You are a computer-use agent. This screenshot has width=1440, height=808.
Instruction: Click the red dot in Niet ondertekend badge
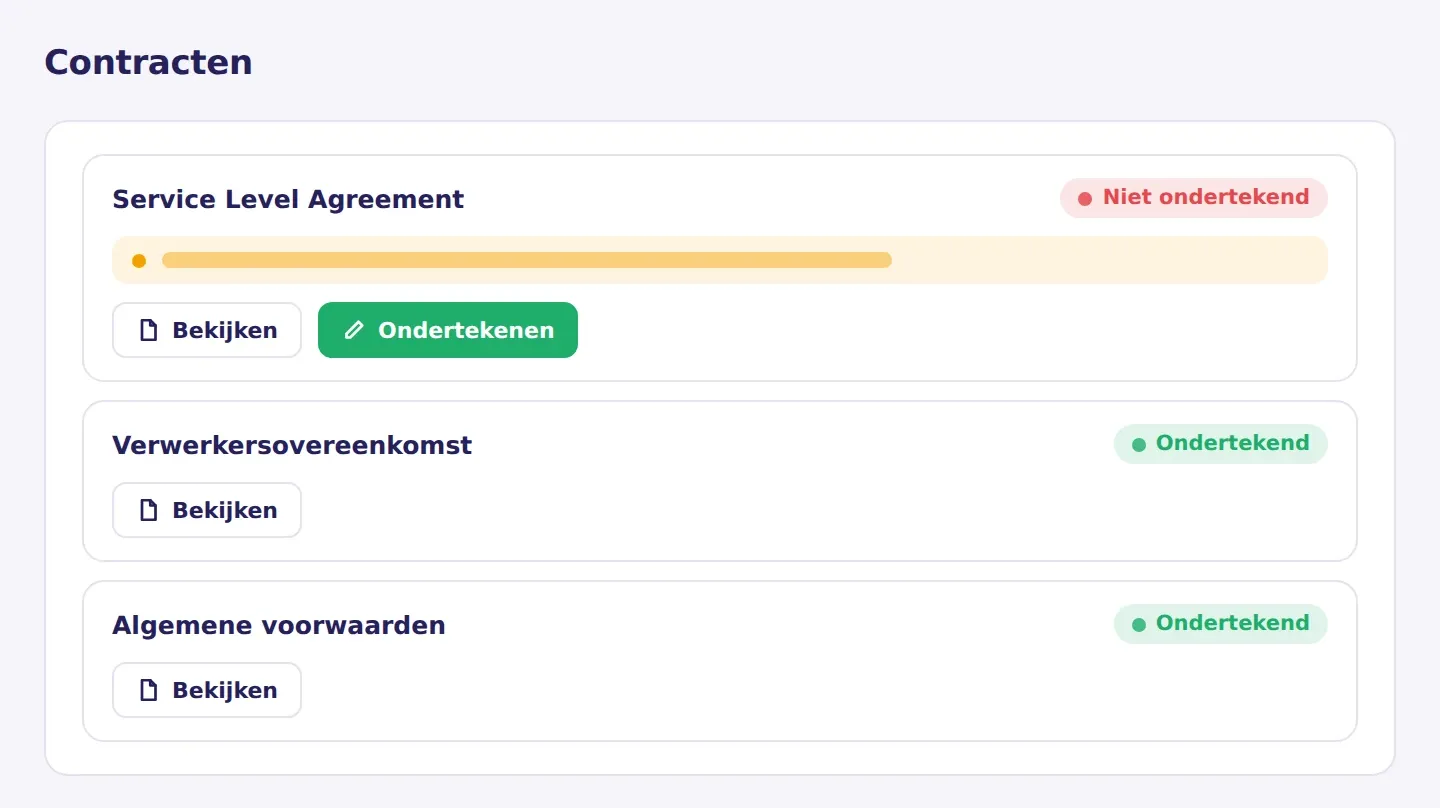(1084, 198)
